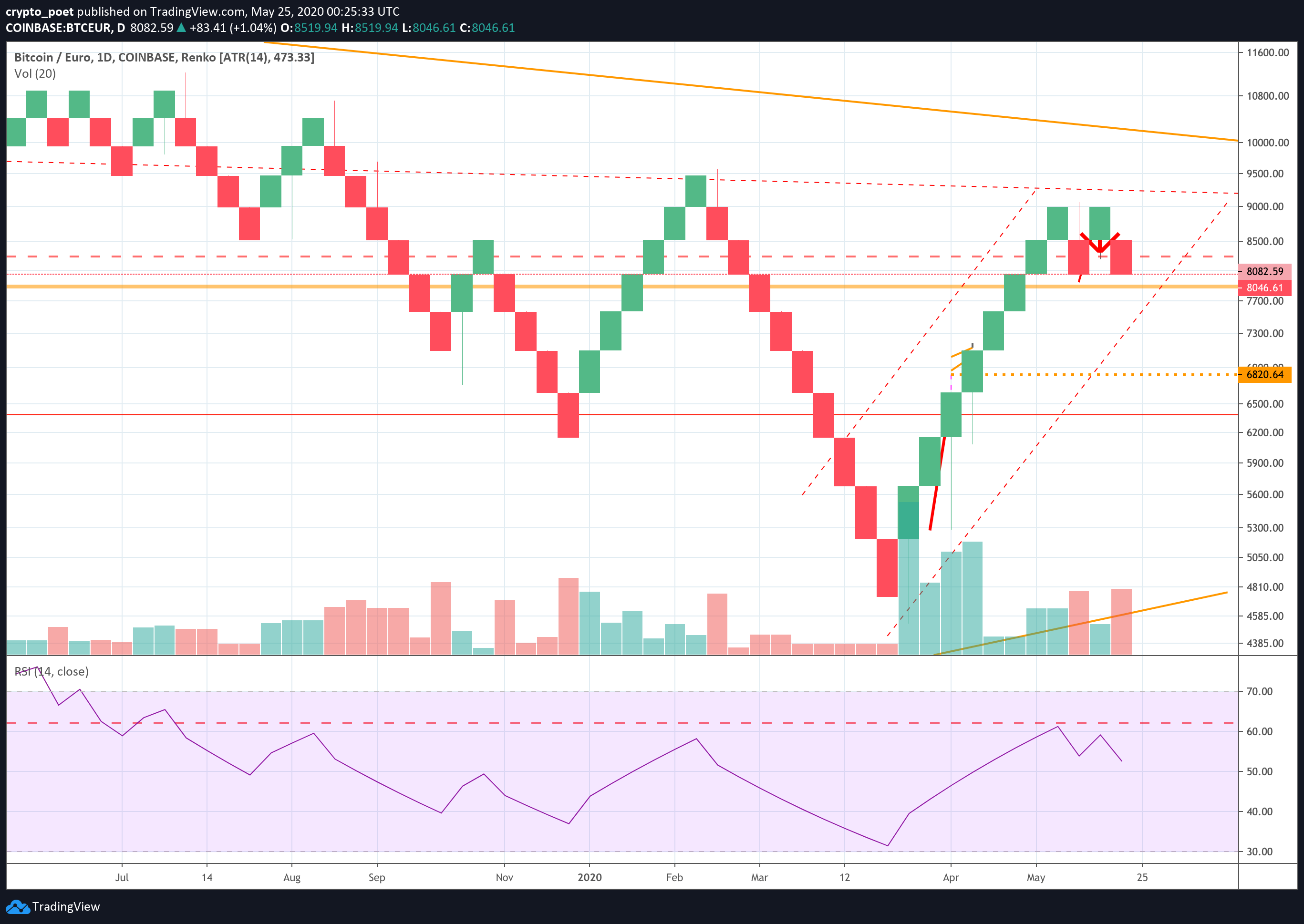Click the 9500.00 price axis value
1304x924 pixels.
pyautogui.click(x=1265, y=174)
